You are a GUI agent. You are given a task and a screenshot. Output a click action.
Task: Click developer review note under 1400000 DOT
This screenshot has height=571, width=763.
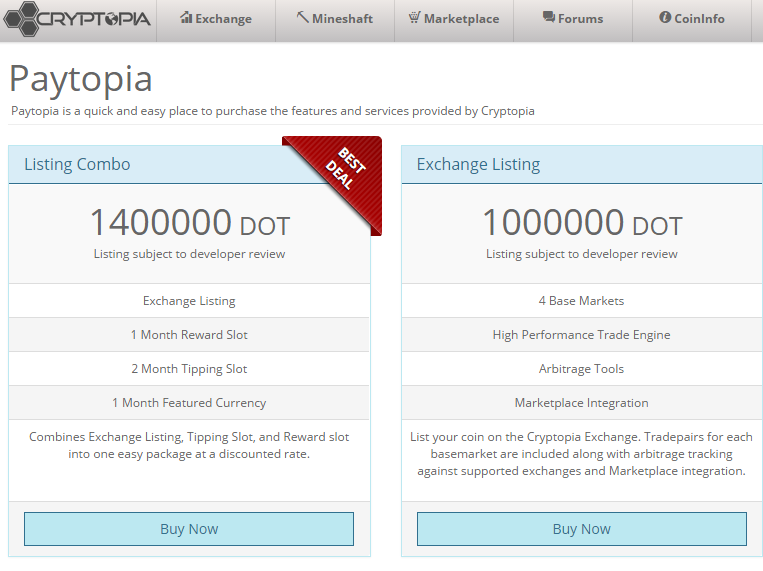point(189,254)
